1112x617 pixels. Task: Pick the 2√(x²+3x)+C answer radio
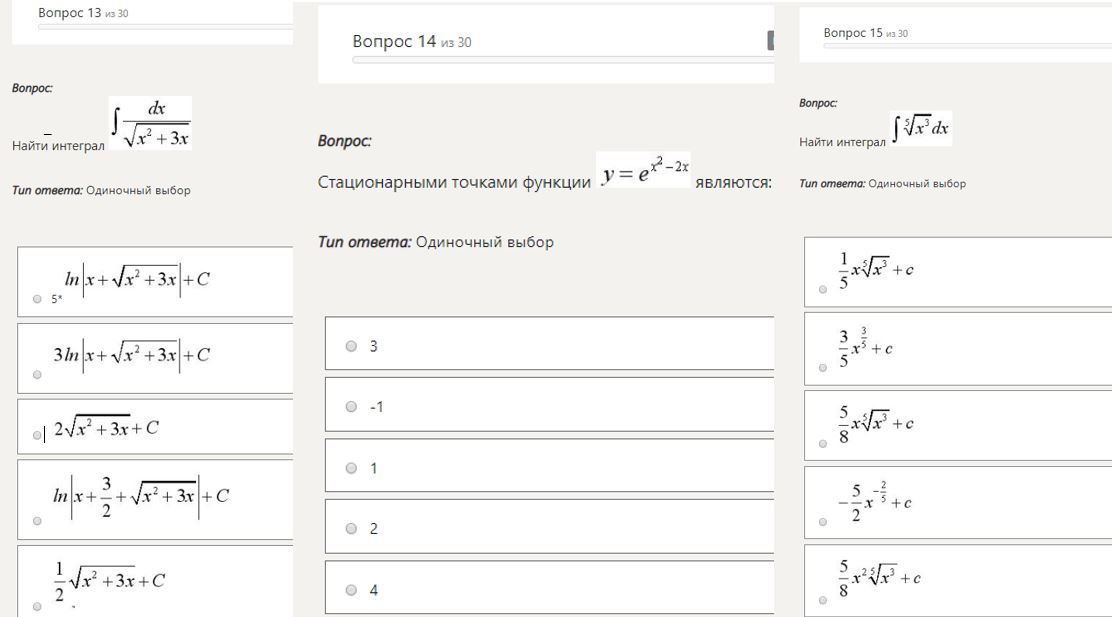(x=37, y=435)
